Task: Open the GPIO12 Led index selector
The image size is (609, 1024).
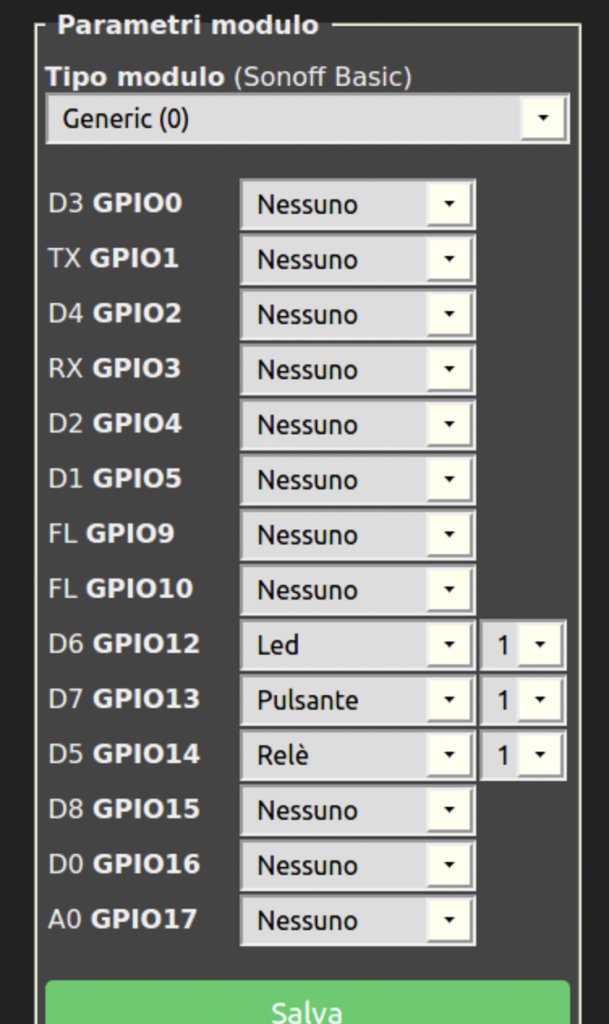Action: click(522, 645)
